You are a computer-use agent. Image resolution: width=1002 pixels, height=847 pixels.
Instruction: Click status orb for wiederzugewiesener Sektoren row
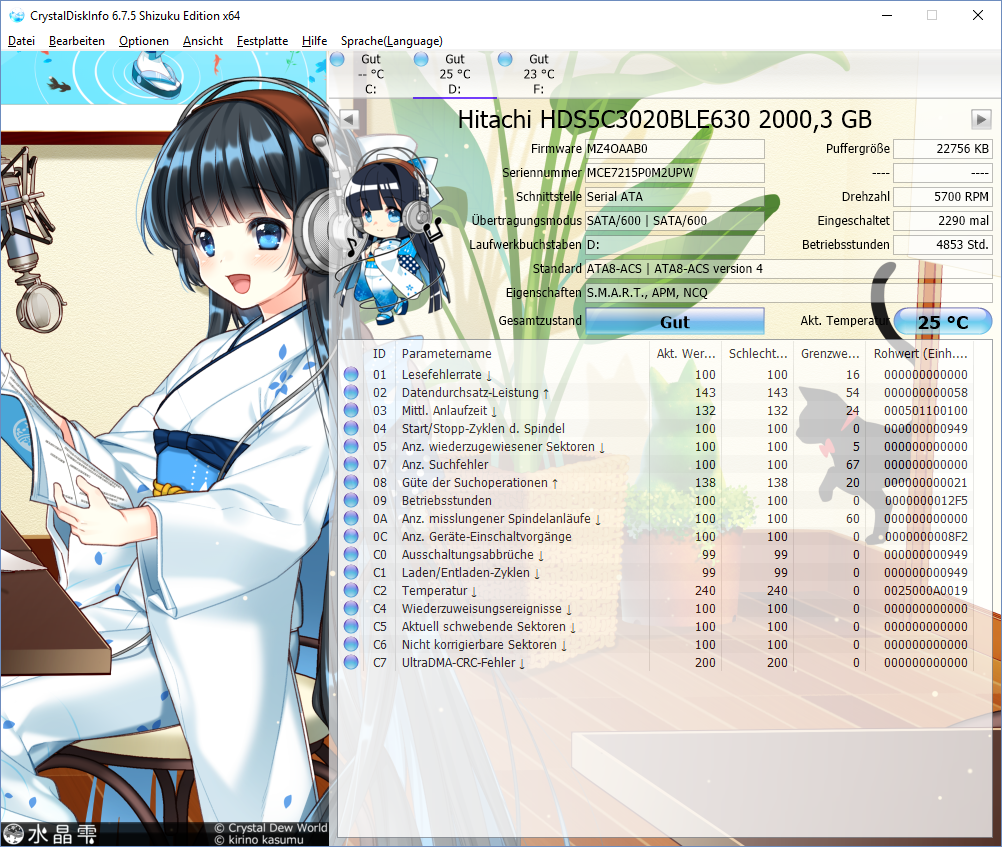[x=351, y=446]
